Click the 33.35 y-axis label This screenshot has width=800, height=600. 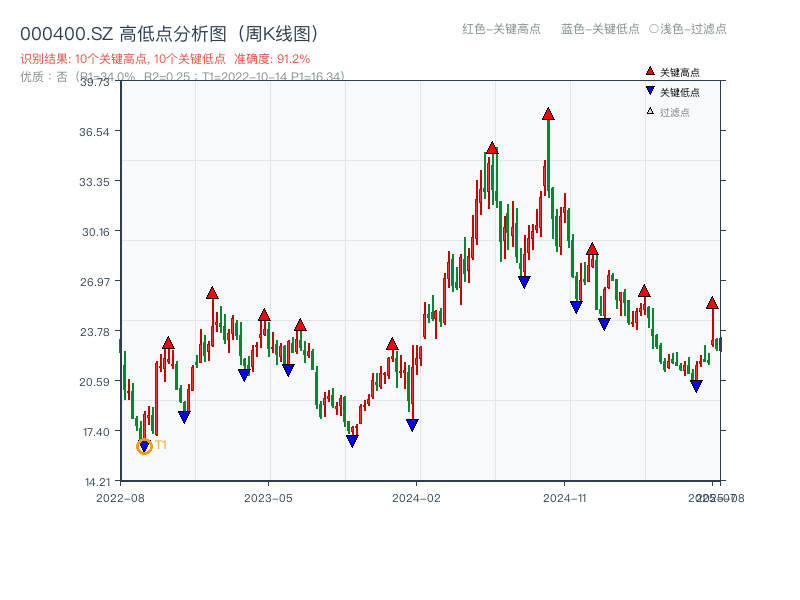click(94, 182)
